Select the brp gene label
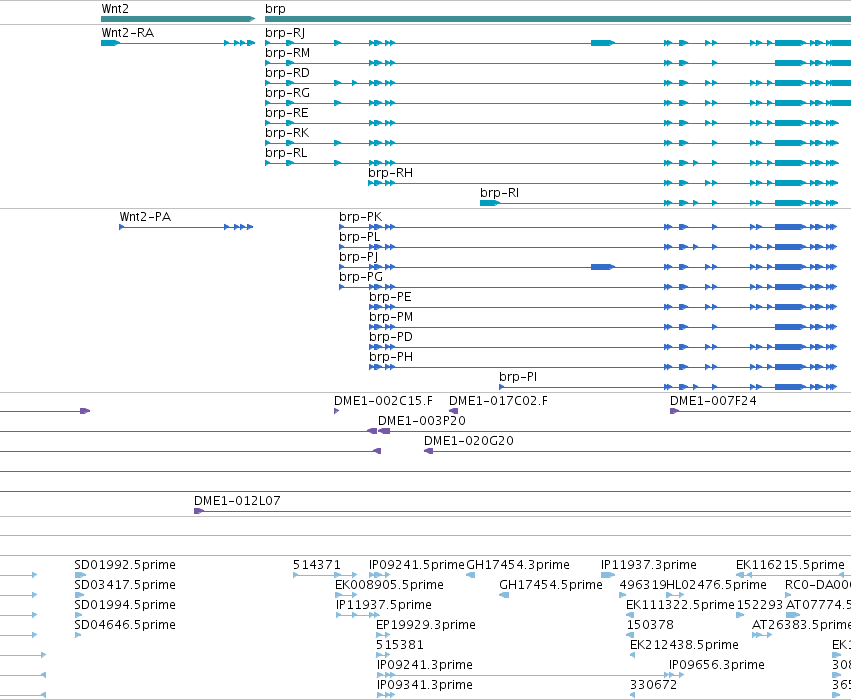 pyautogui.click(x=275, y=9)
